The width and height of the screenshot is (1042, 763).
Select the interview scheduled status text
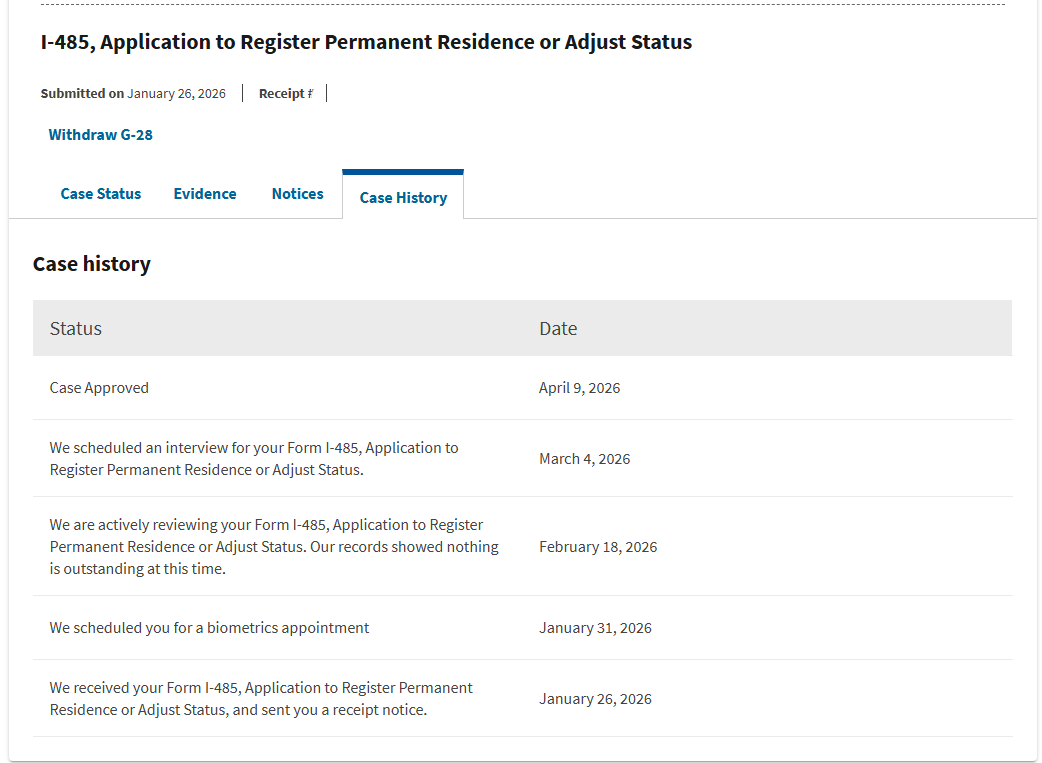(x=254, y=459)
